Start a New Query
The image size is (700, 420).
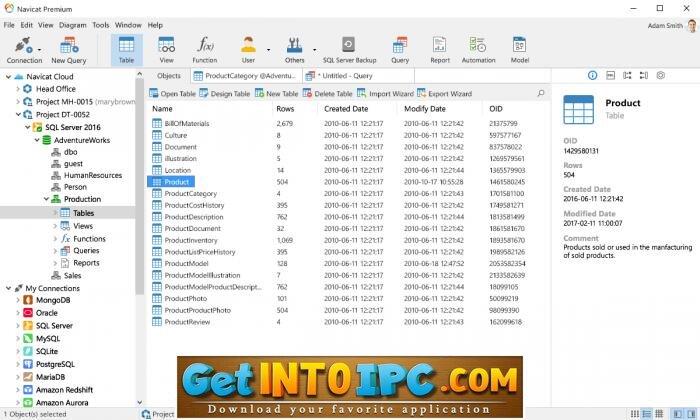[69, 50]
